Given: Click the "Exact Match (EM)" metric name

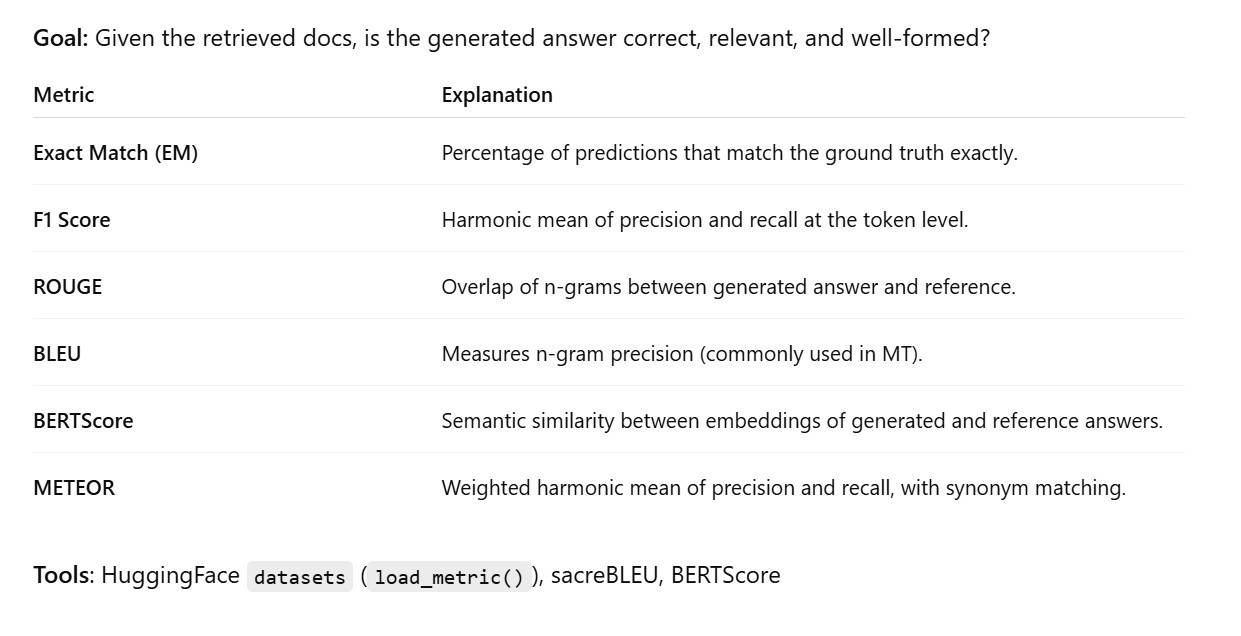Looking at the screenshot, I should click(116, 153).
